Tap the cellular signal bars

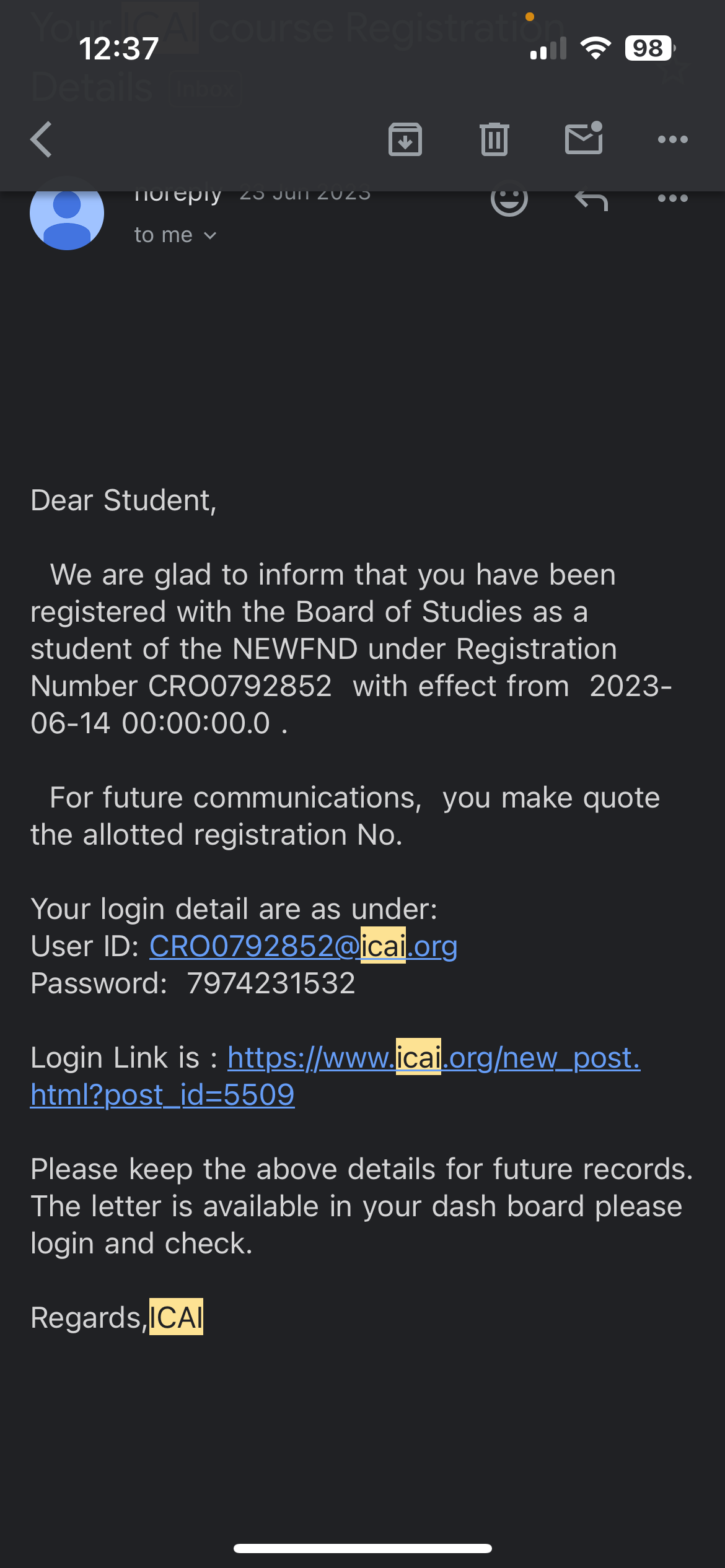click(x=548, y=48)
